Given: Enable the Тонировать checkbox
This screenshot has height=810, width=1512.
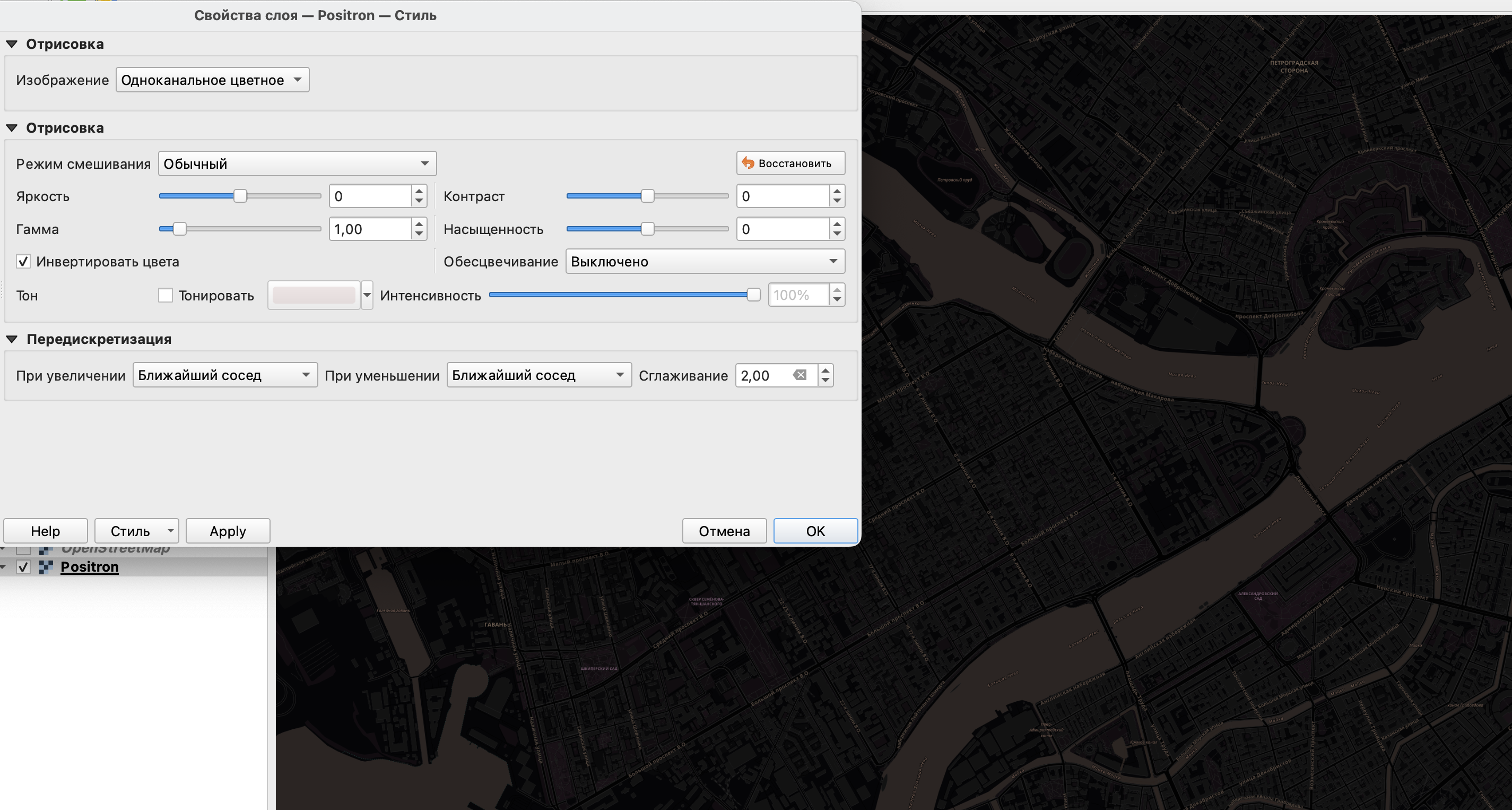Looking at the screenshot, I should point(166,296).
